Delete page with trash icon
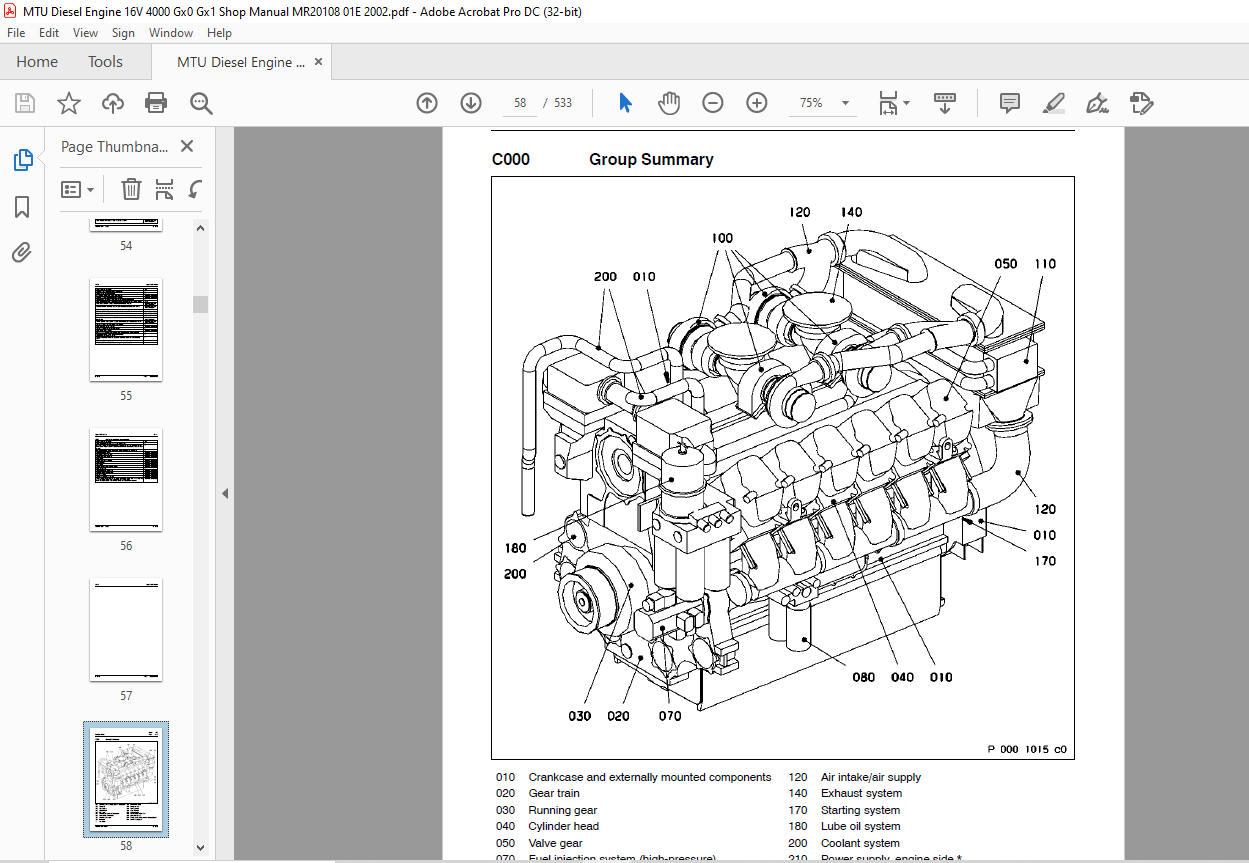 pos(131,189)
